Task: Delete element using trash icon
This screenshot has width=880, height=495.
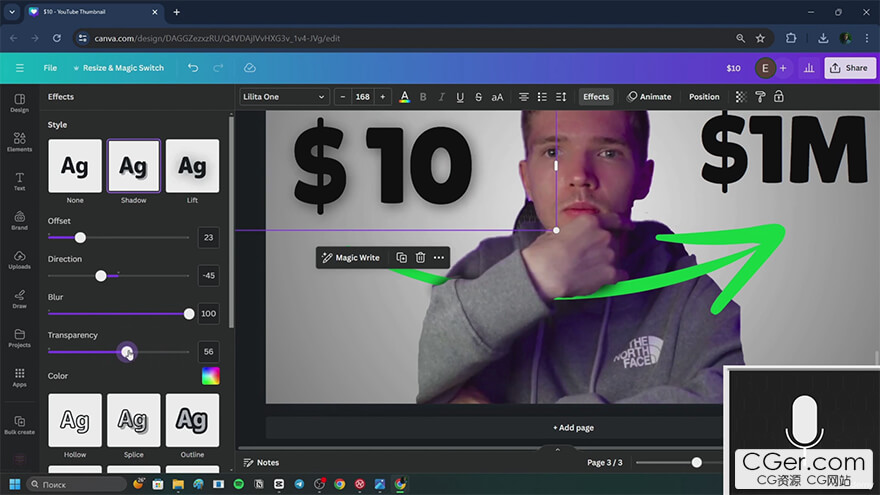Action: tap(420, 258)
